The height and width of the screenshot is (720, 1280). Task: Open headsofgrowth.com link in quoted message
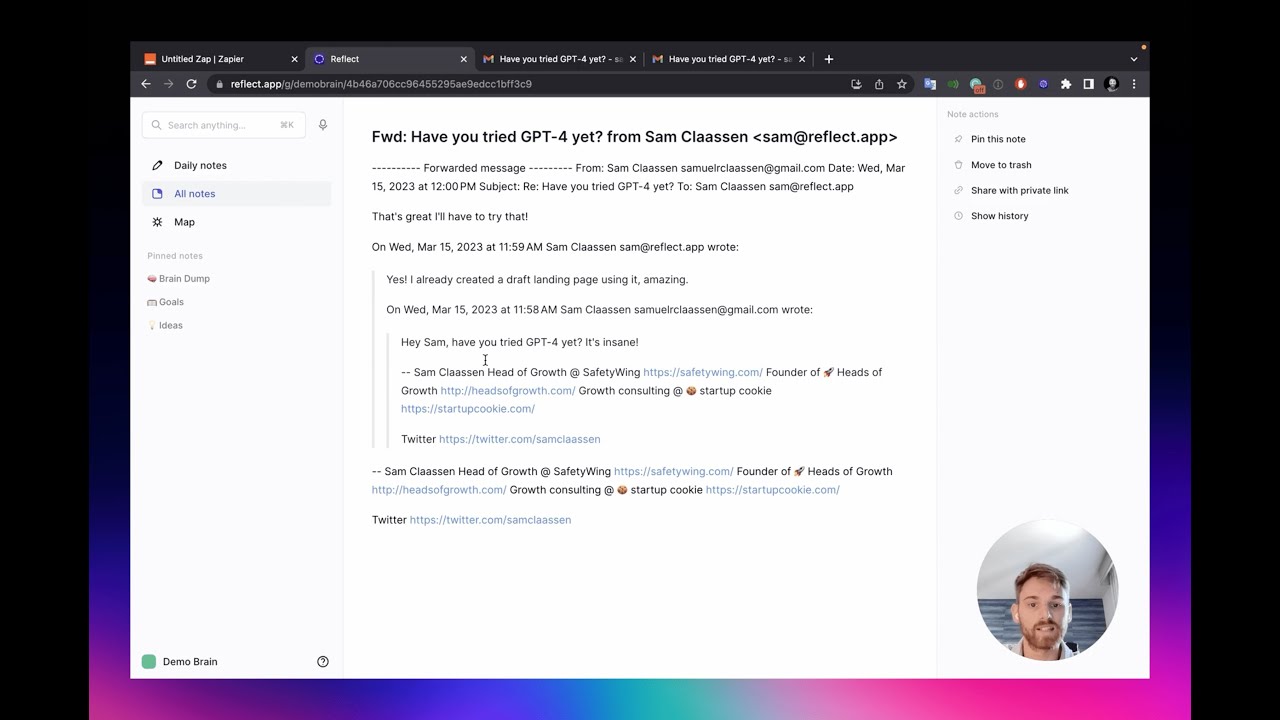pyautogui.click(x=508, y=391)
